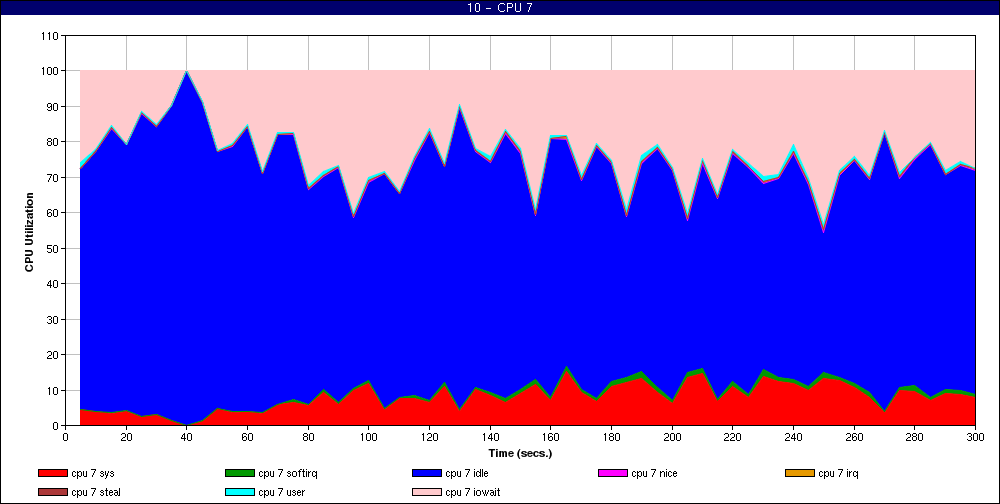Click the idle peak at 40 seconds
Screen dimensions: 1000x504
pyautogui.click(x=186, y=72)
